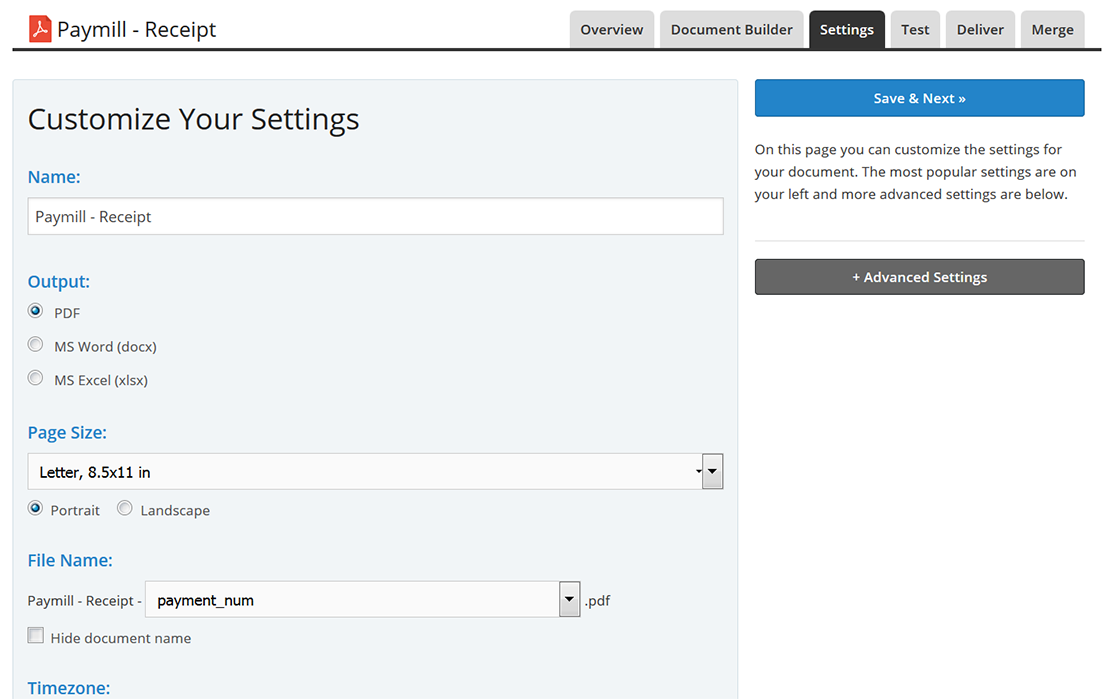This screenshot has width=1109, height=699.
Task: Choose MS Word (docx) output
Action: tap(36, 345)
